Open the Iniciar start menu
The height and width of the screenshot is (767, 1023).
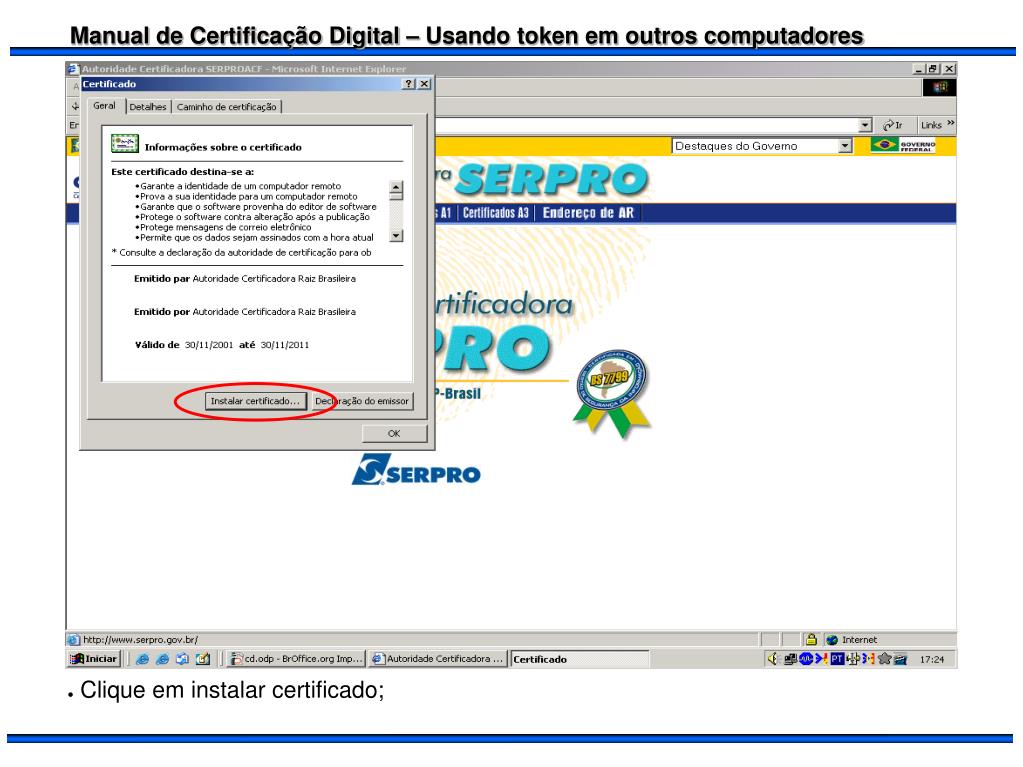click(x=95, y=659)
